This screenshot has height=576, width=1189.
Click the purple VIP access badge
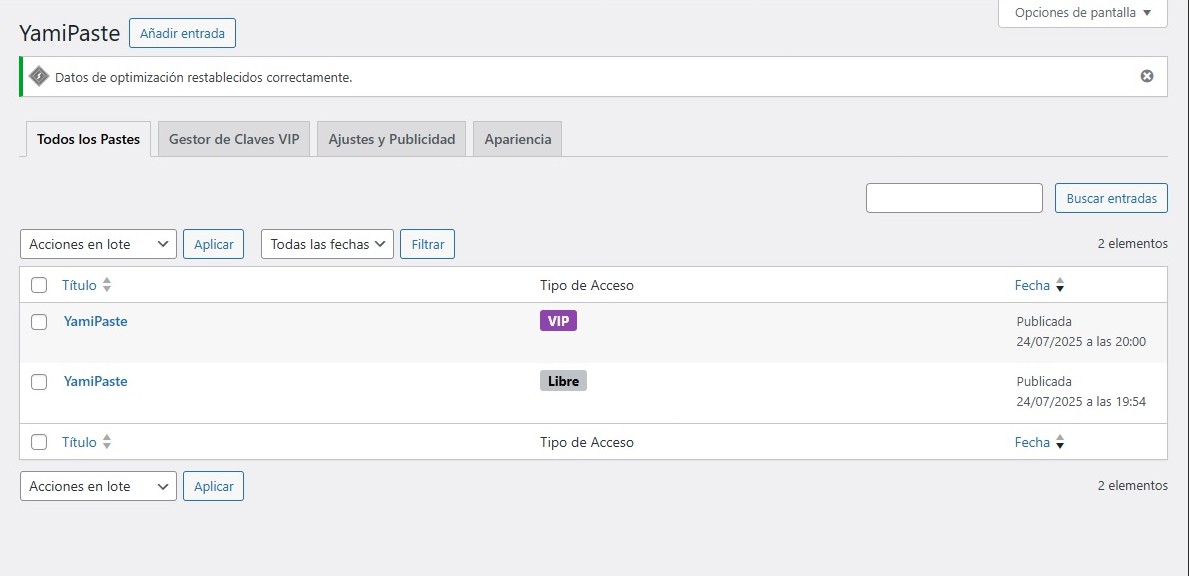558,321
